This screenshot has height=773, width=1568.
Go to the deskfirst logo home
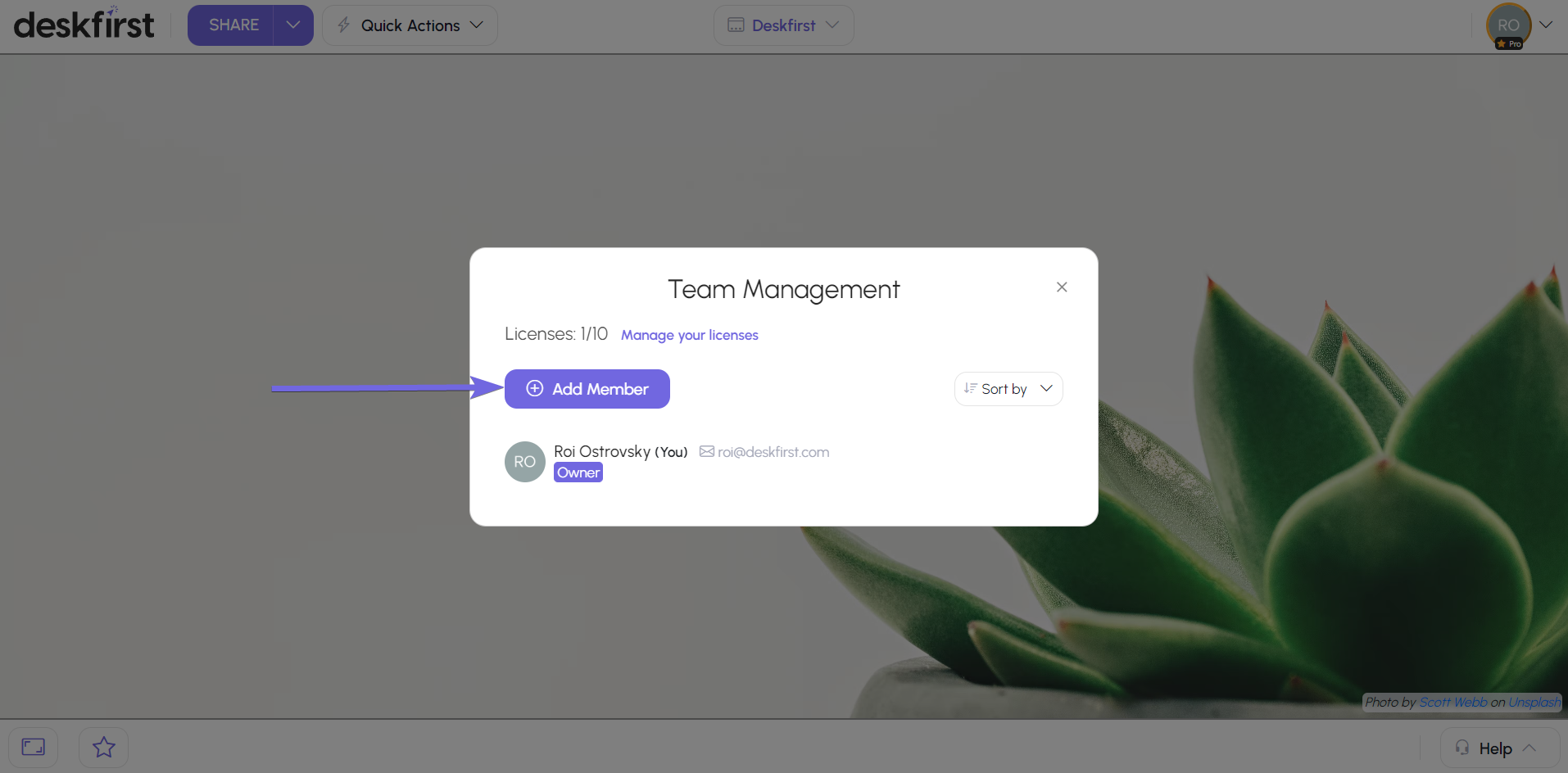coord(84,24)
